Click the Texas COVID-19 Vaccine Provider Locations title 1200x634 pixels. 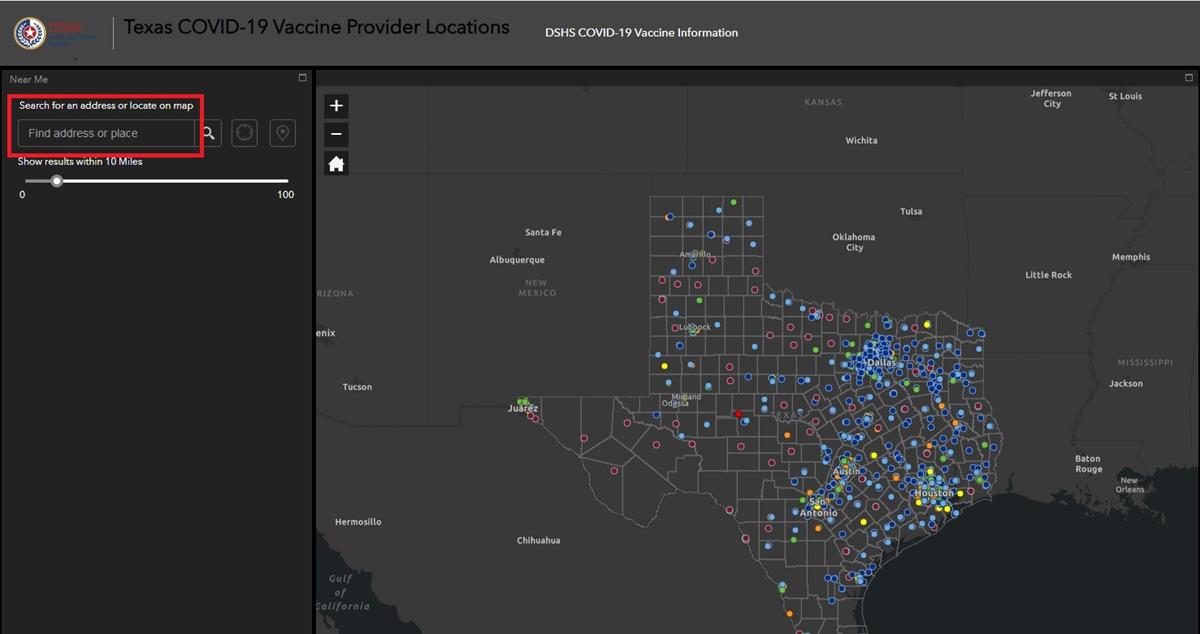pyautogui.click(x=317, y=27)
